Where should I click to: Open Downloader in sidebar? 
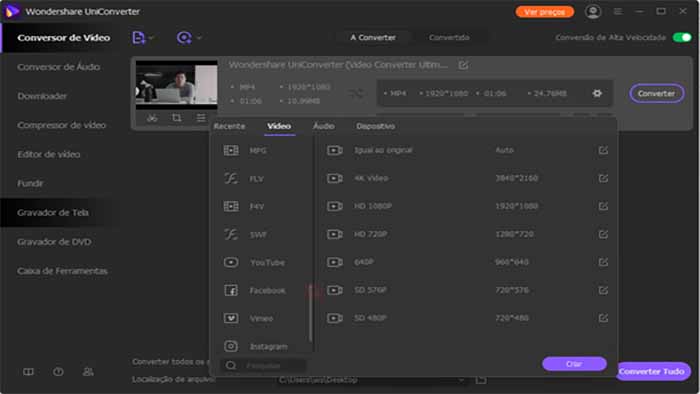[x=42, y=96]
